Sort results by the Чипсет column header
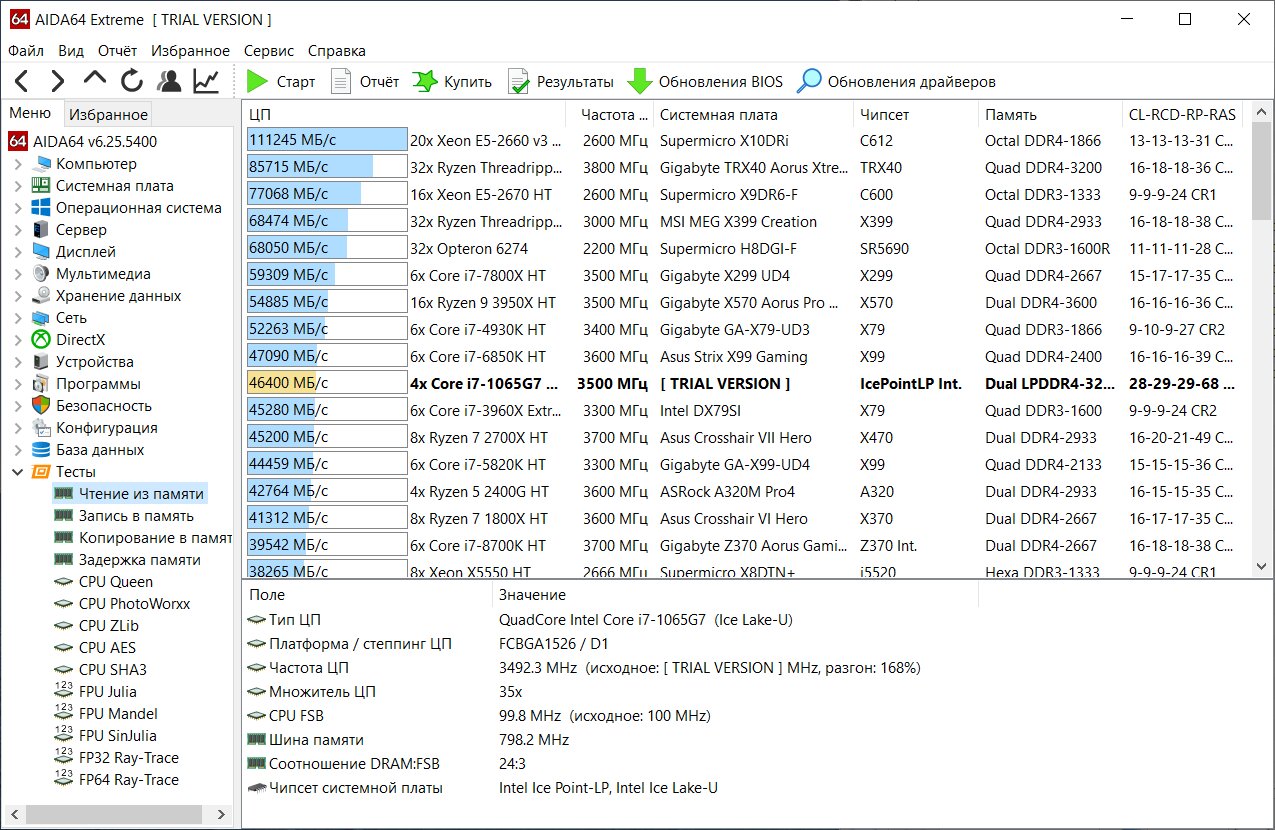Image resolution: width=1275 pixels, height=830 pixels. 916,114
